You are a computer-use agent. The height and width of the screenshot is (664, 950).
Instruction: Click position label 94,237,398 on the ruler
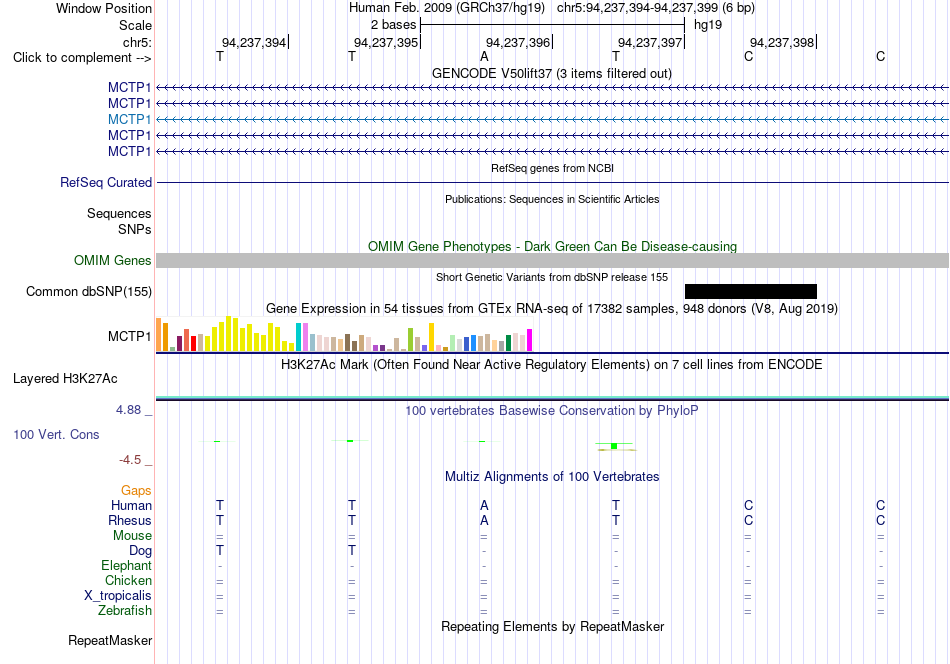tap(782, 42)
